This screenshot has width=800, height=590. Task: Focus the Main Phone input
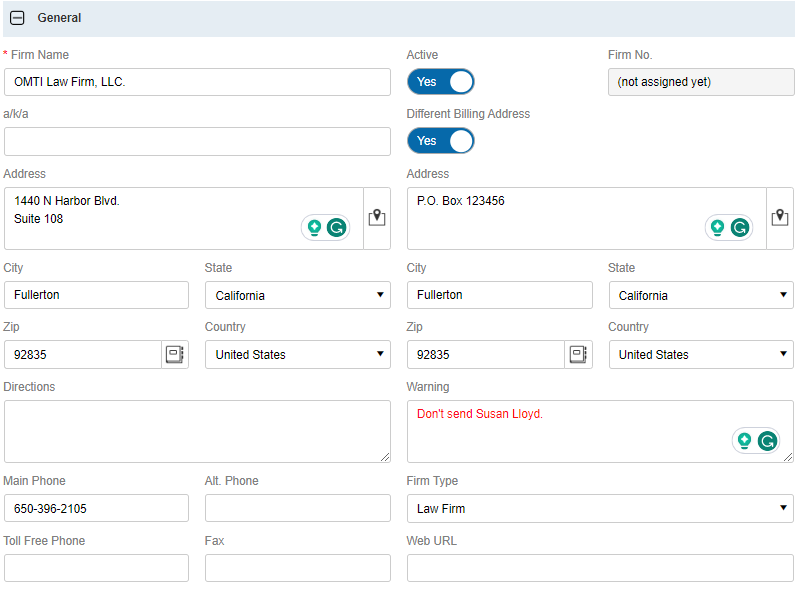(96, 508)
